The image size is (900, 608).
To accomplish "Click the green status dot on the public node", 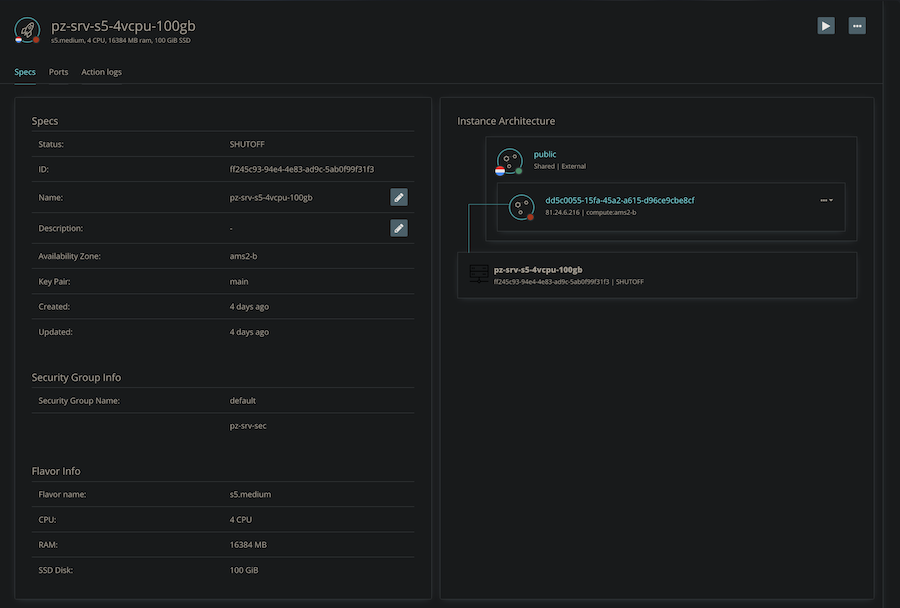I will (518, 171).
